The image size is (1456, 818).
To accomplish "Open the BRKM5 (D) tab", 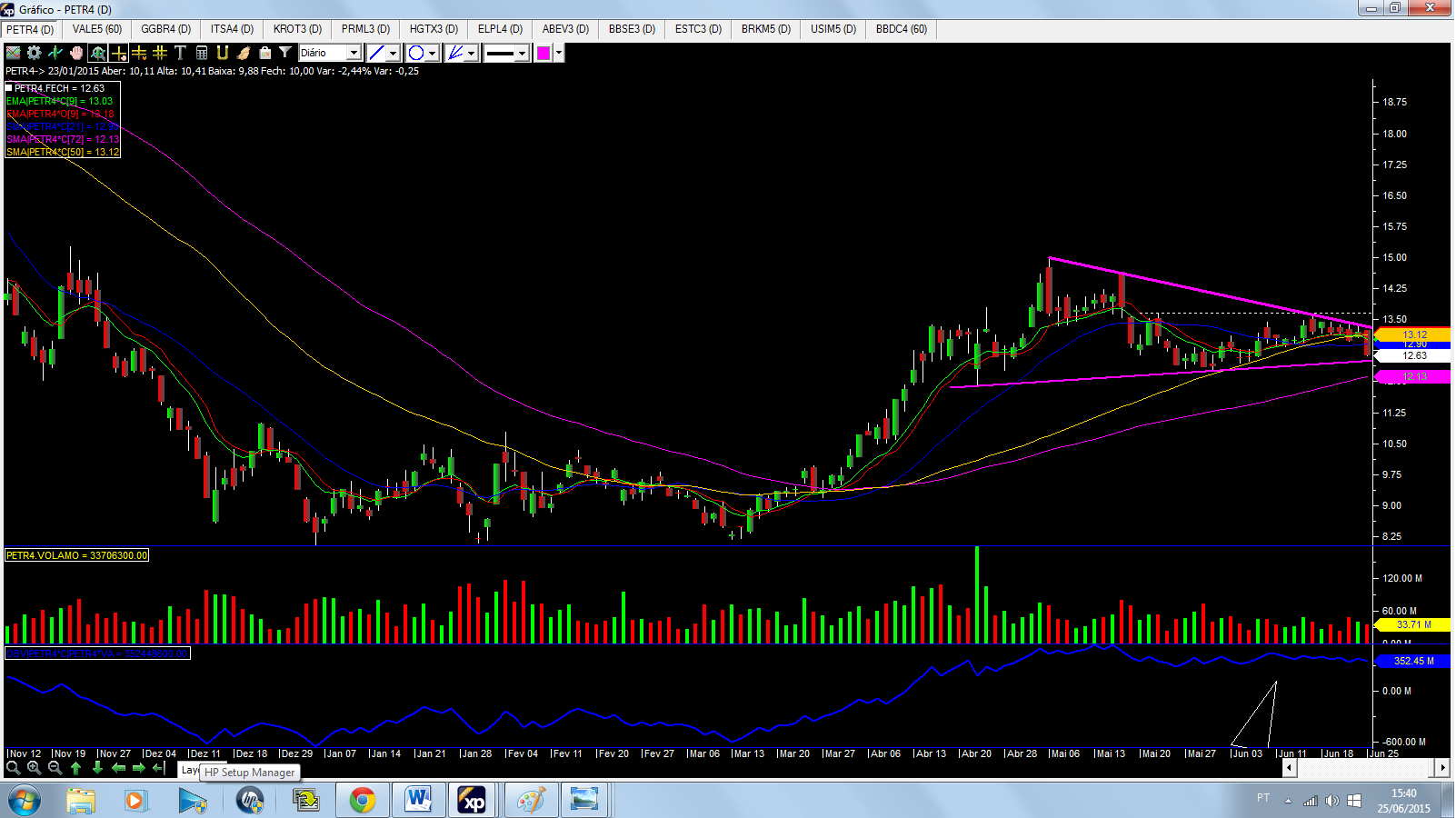I will coord(766,29).
